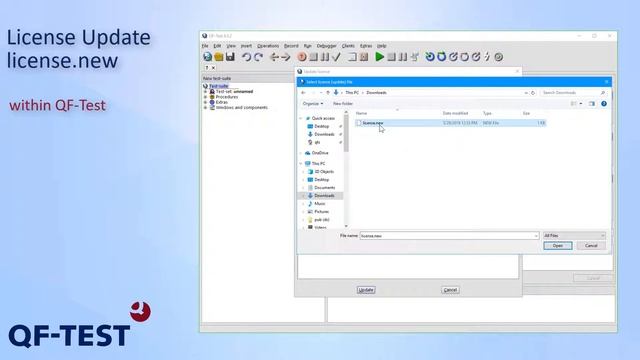Image resolution: width=640 pixels, height=360 pixels.
Task: Open the Help menu
Action: click(x=382, y=46)
